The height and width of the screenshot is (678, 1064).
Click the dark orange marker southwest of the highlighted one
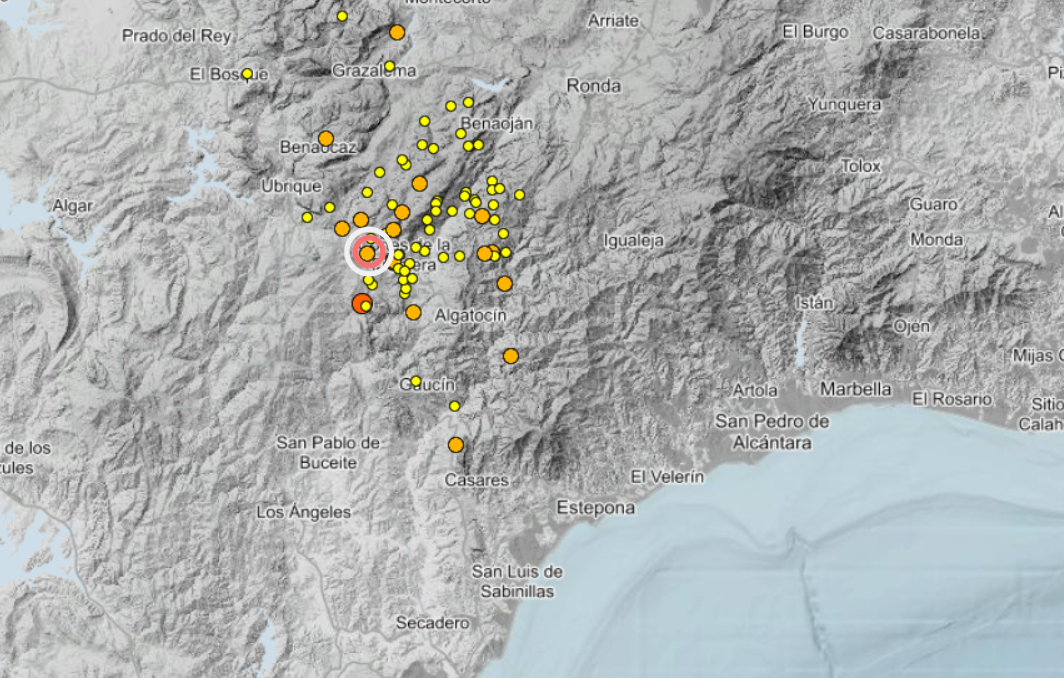pyautogui.click(x=361, y=303)
